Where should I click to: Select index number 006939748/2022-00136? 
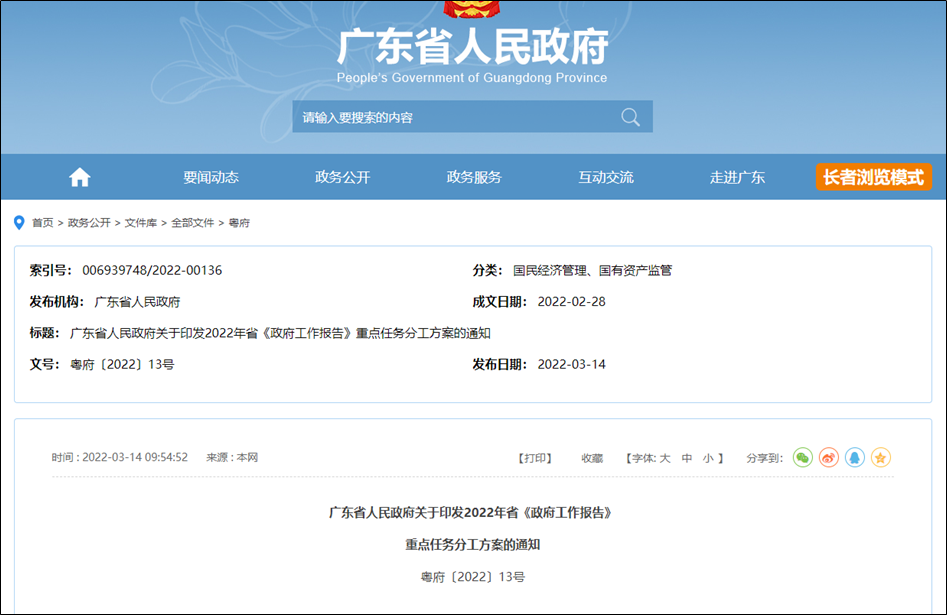tap(152, 270)
